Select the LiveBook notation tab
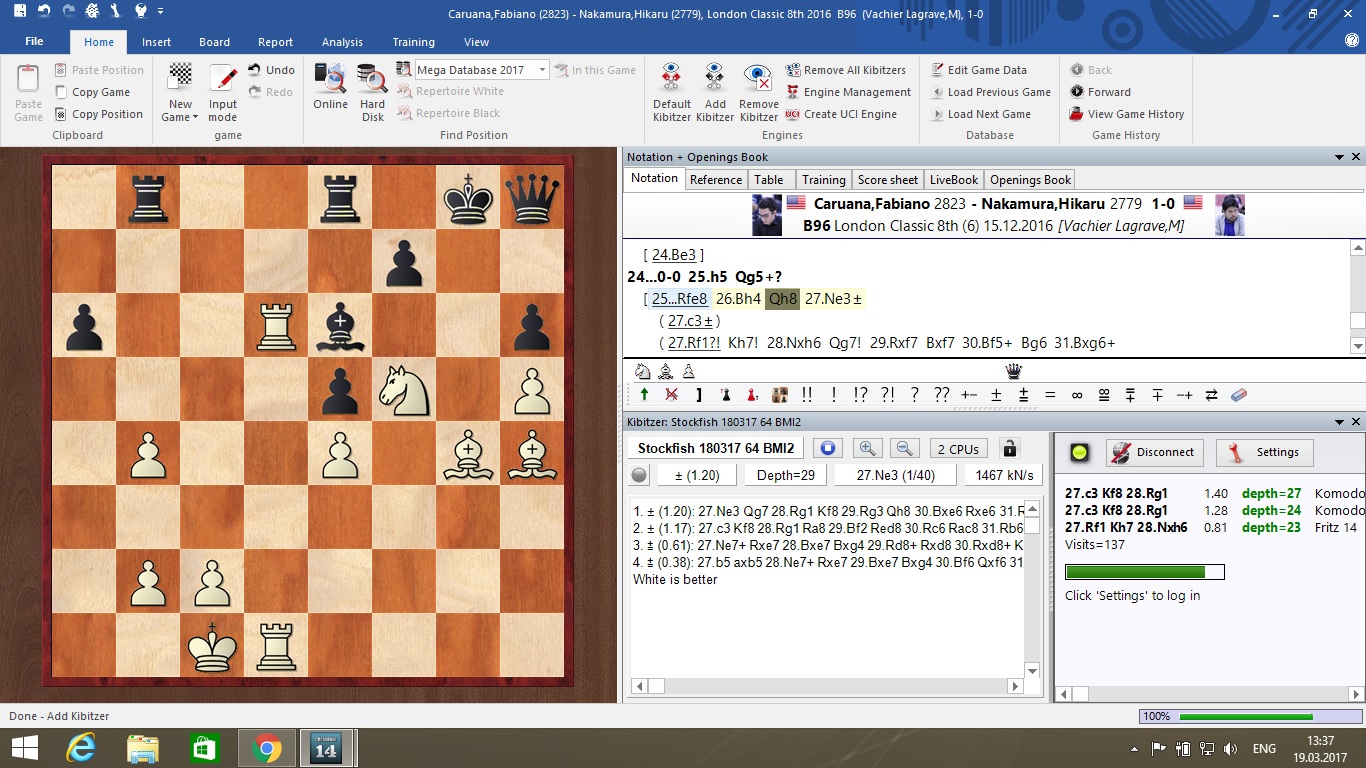1366x768 pixels. coord(953,180)
